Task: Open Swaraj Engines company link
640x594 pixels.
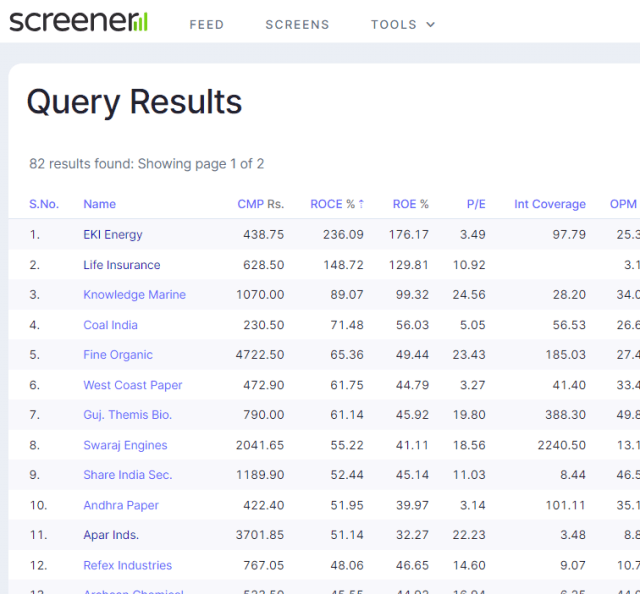Action: (125, 445)
